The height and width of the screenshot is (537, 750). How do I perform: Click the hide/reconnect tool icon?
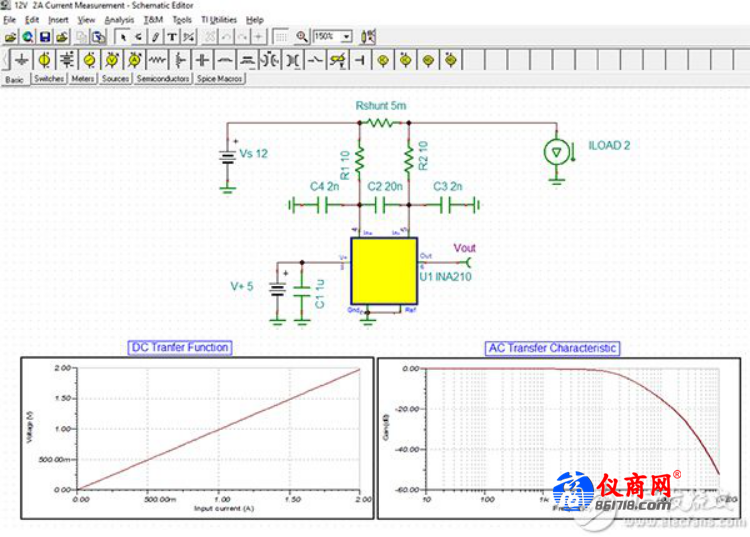point(188,37)
